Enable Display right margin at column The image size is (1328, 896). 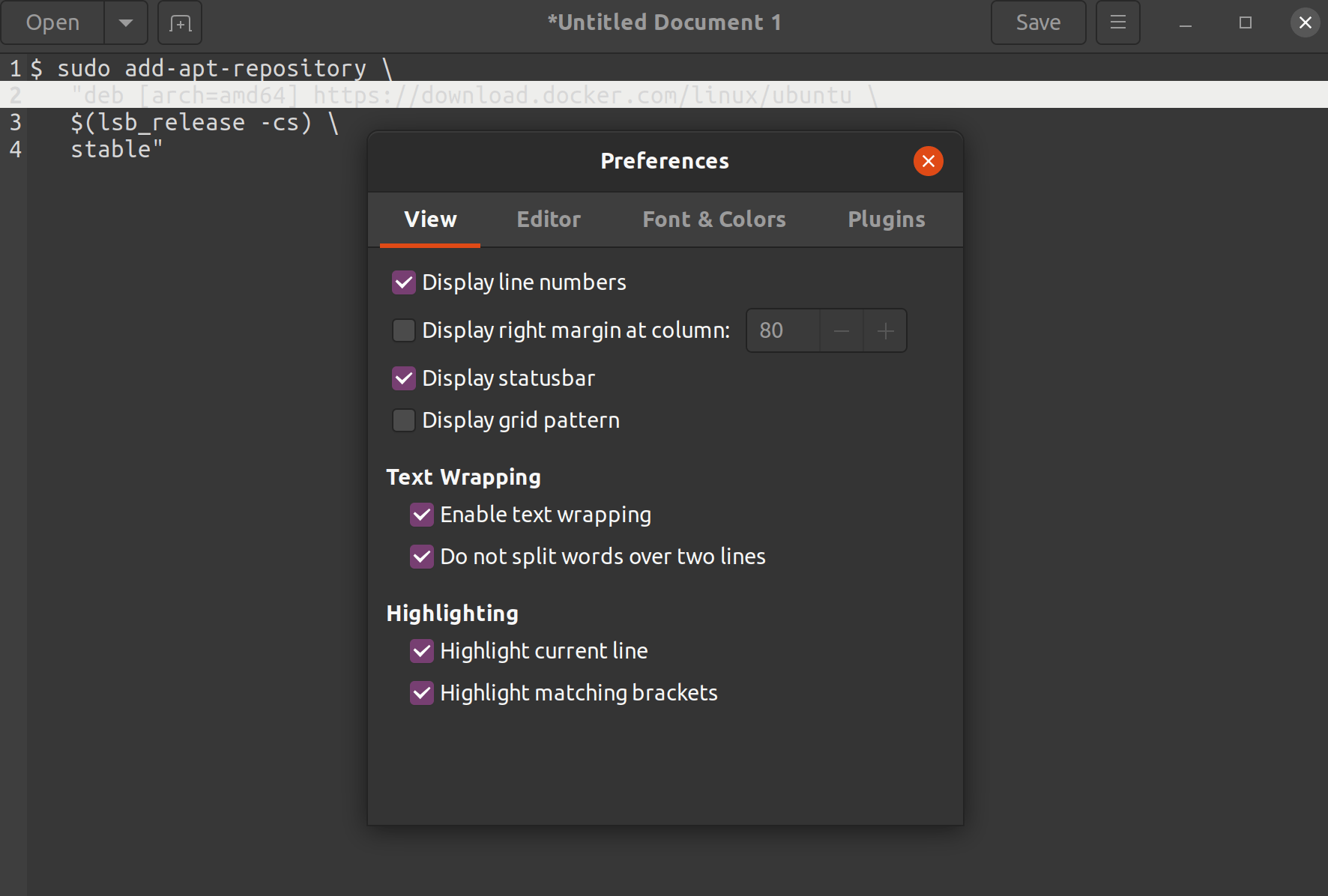point(404,330)
